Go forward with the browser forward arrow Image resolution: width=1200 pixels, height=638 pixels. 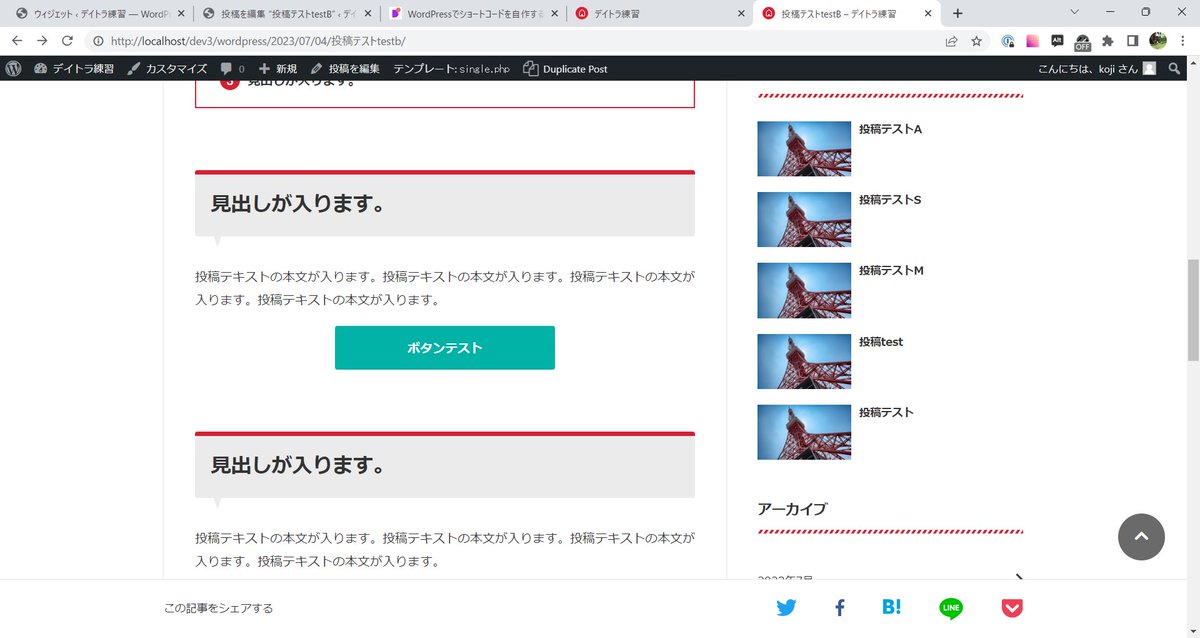tap(42, 41)
